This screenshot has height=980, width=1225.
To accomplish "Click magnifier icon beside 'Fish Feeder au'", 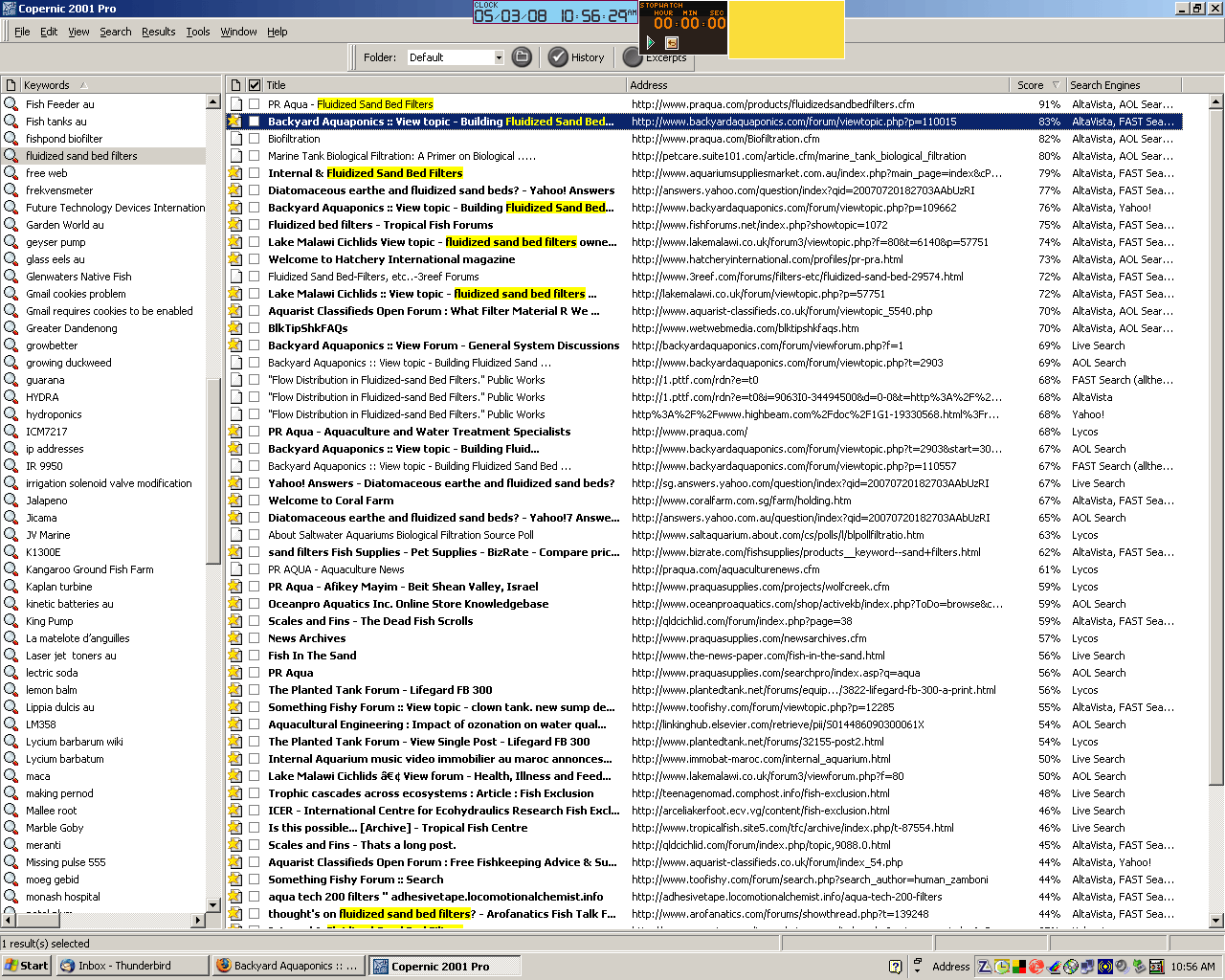I will tap(11, 104).
